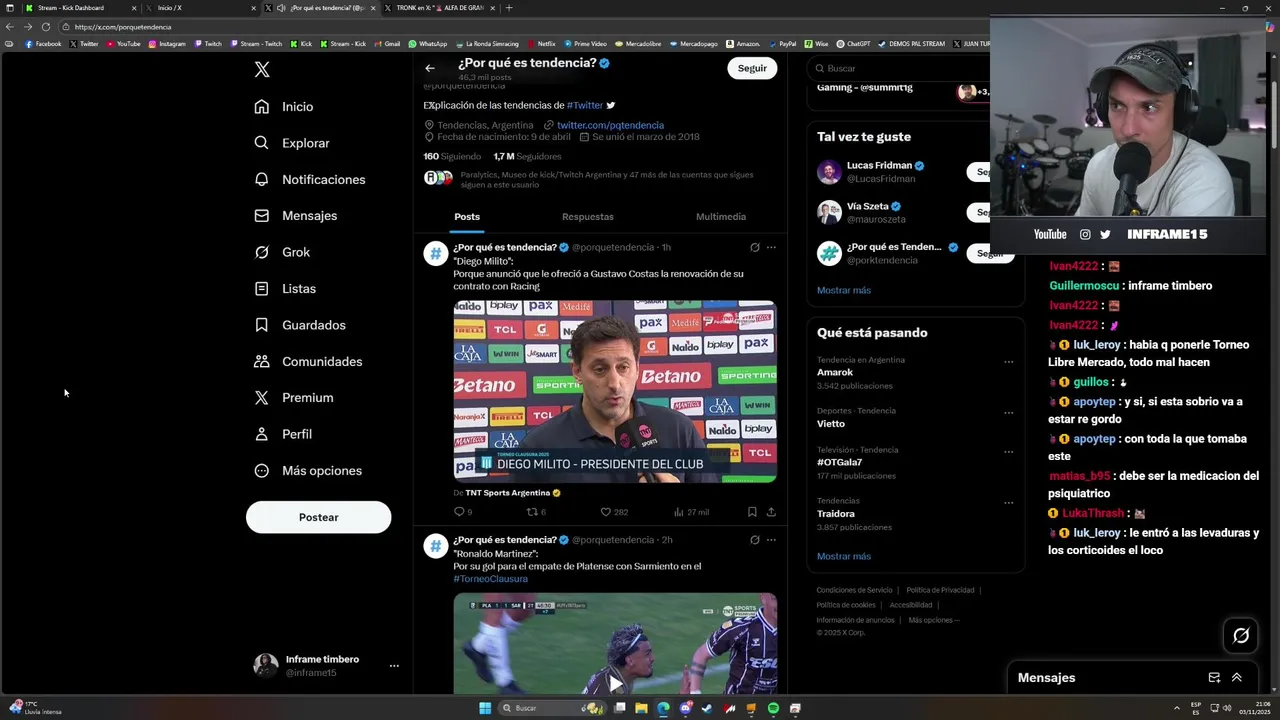Open Perfil in the sidebar
The width and height of the screenshot is (1280, 720).
283,434
